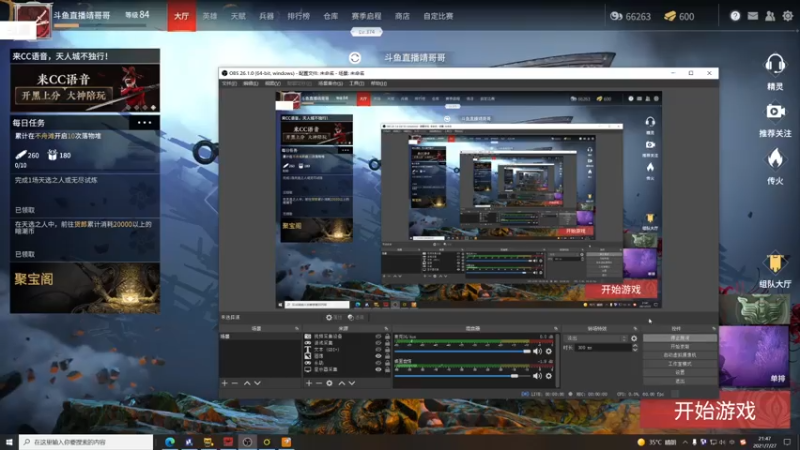Switch to the 英雄 tab
The image size is (800, 450).
tap(210, 16)
